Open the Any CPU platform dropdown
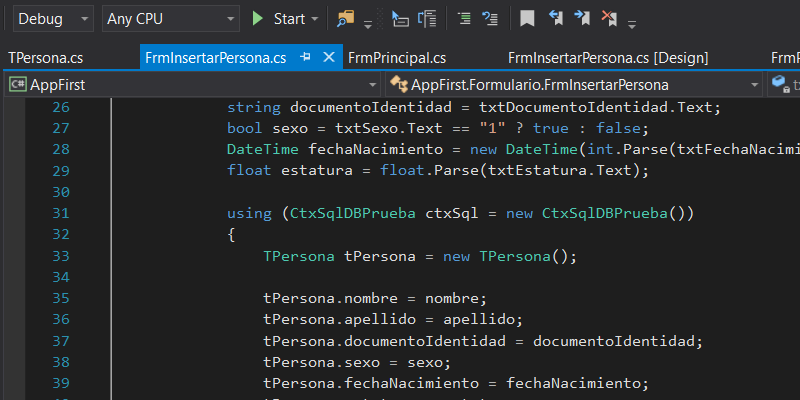The height and width of the screenshot is (400, 800). pos(171,19)
